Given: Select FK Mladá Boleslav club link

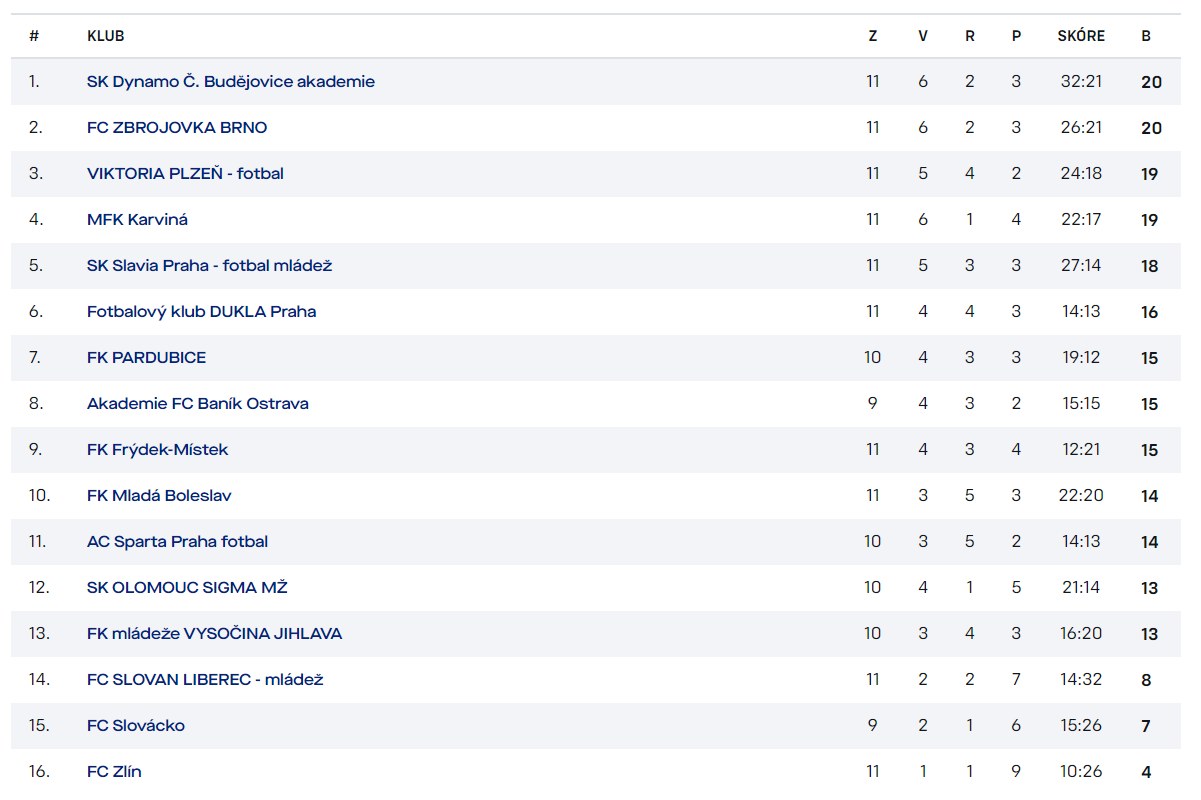Looking at the screenshot, I should pos(159,496).
